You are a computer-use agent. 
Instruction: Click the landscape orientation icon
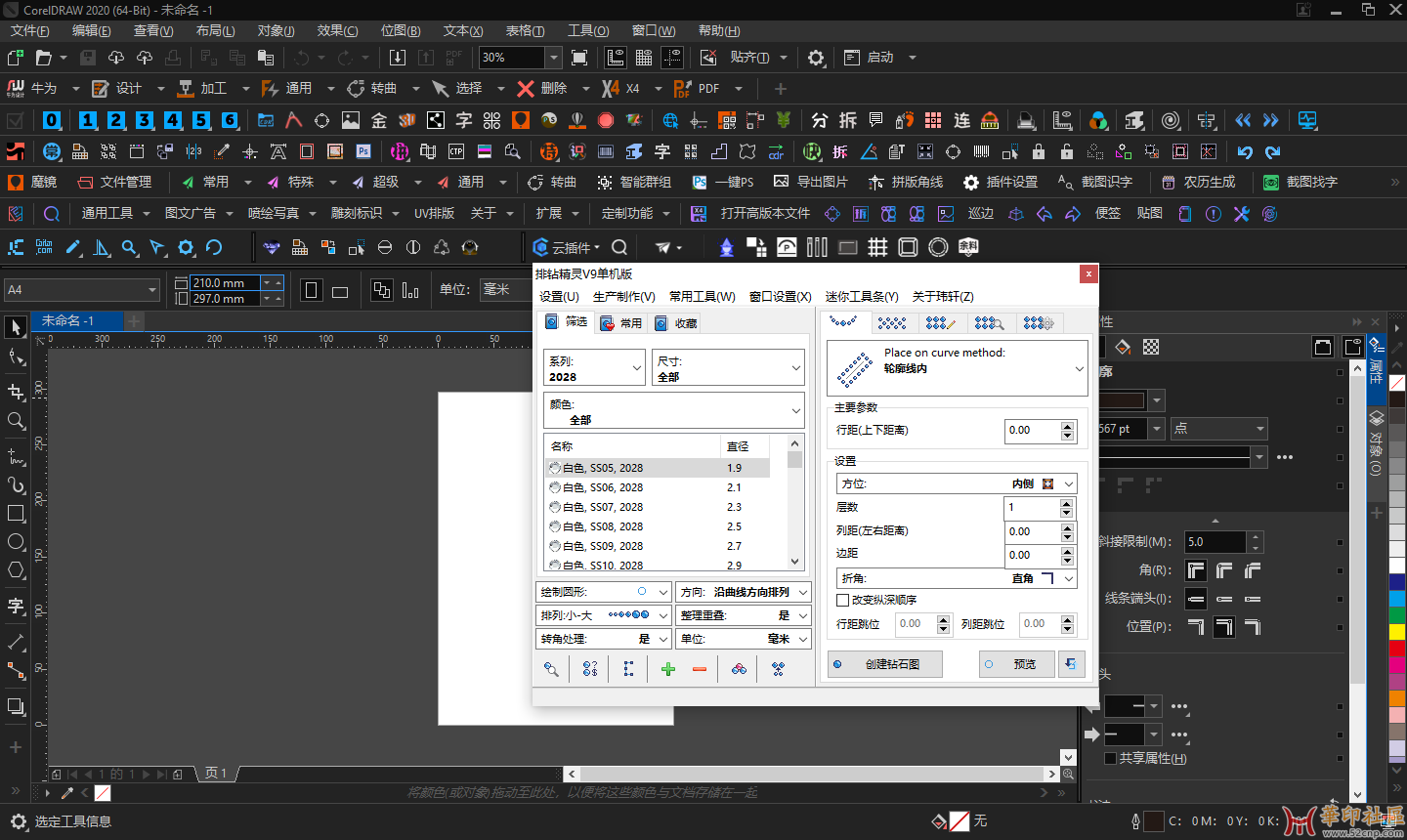point(340,290)
